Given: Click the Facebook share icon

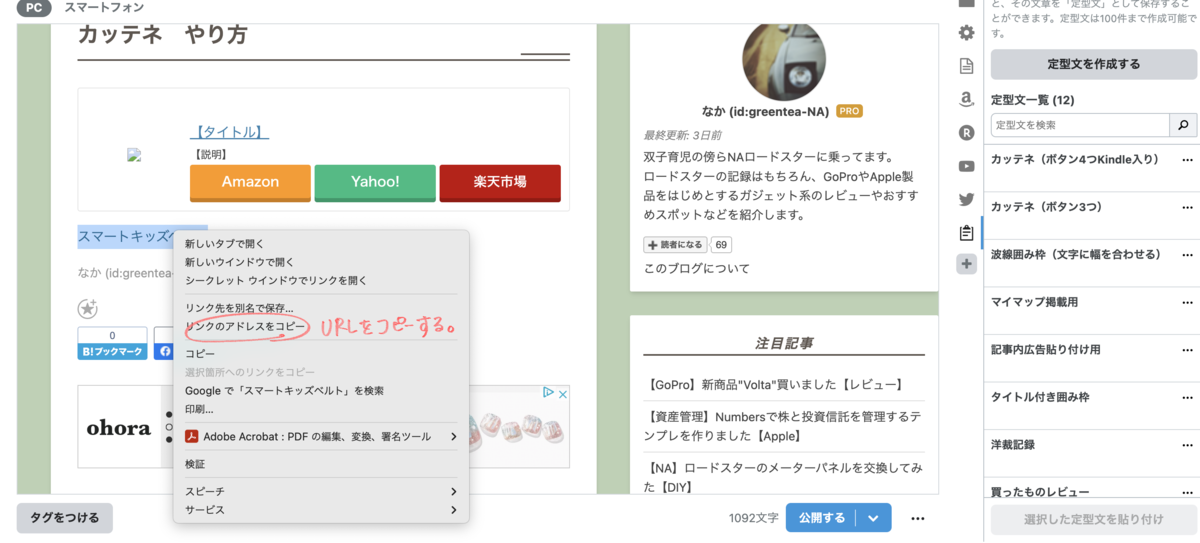Looking at the screenshot, I should pos(164,351).
